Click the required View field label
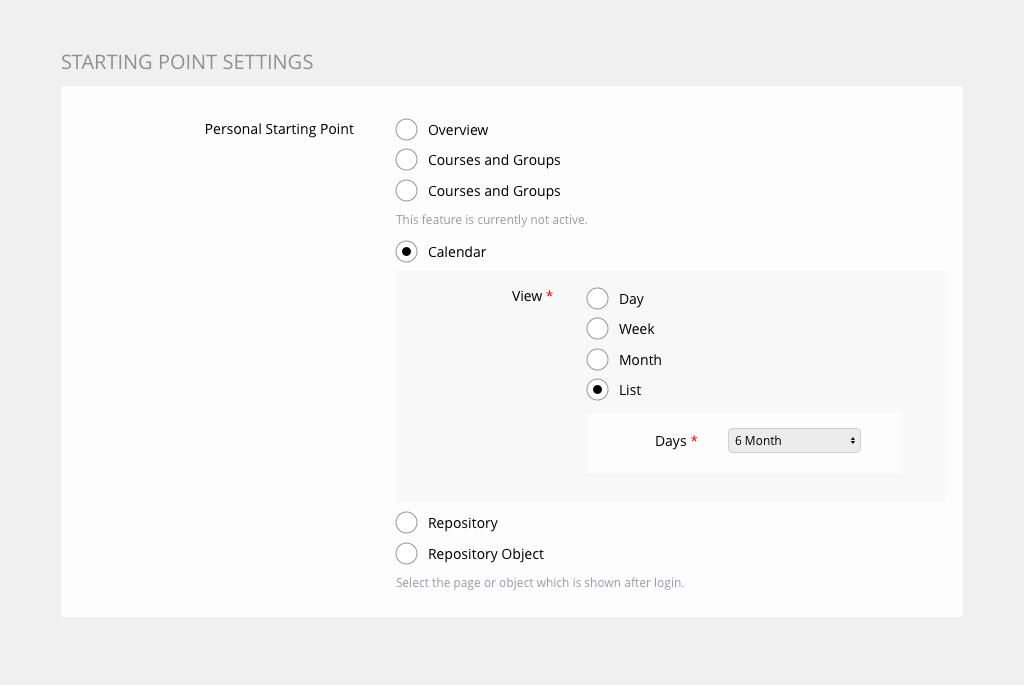1024x685 pixels. (527, 296)
